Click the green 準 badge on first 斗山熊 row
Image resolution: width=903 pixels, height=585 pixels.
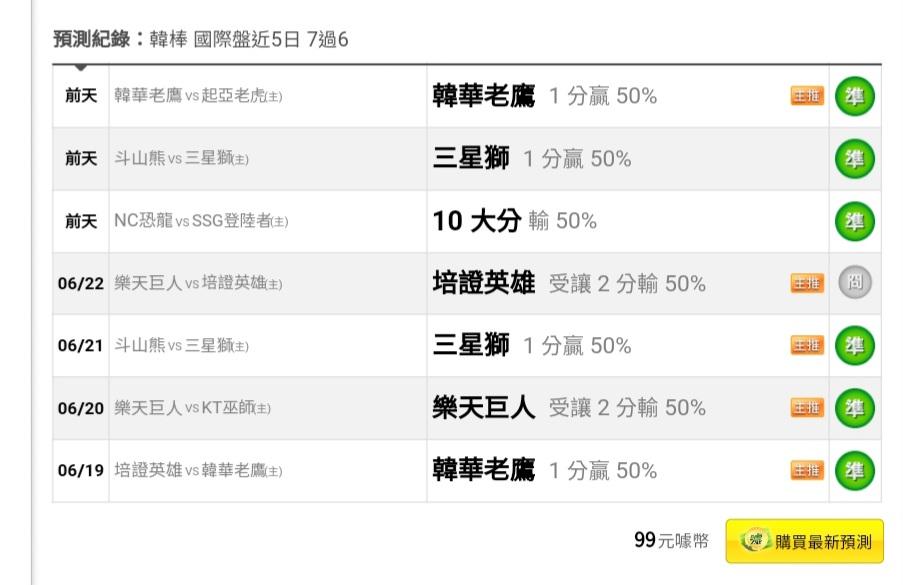pos(855,158)
